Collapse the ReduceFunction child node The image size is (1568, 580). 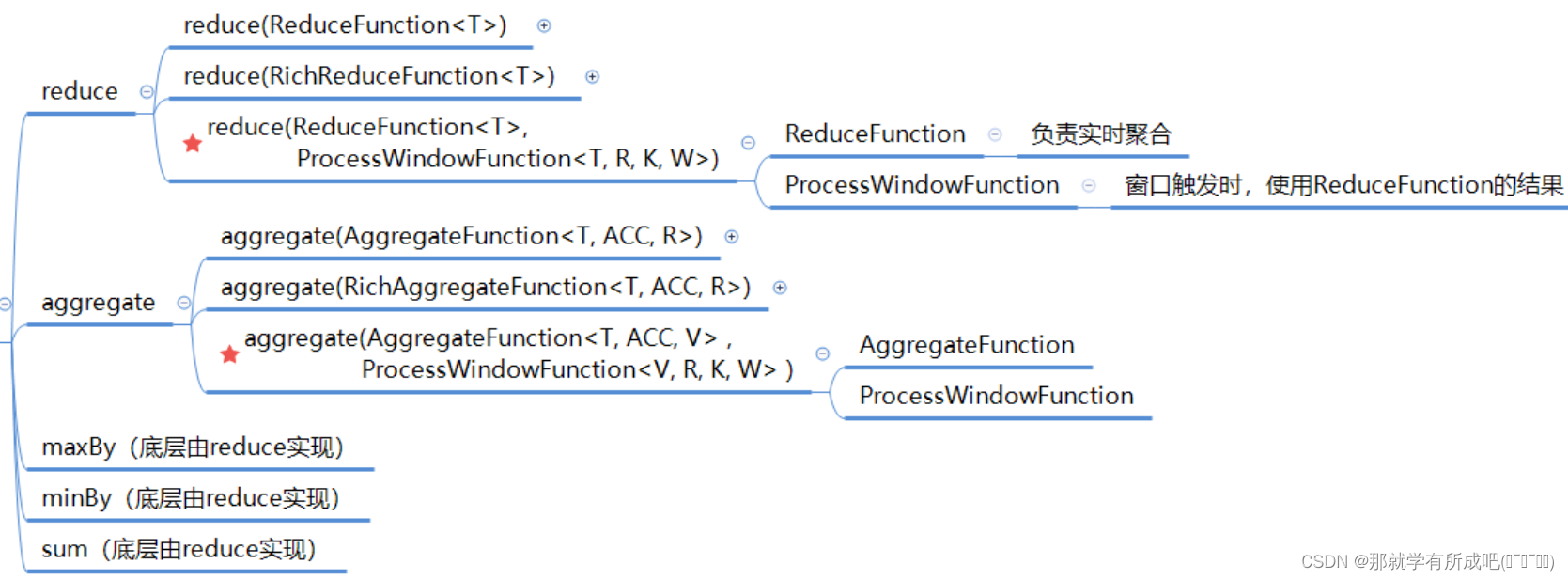(x=995, y=134)
